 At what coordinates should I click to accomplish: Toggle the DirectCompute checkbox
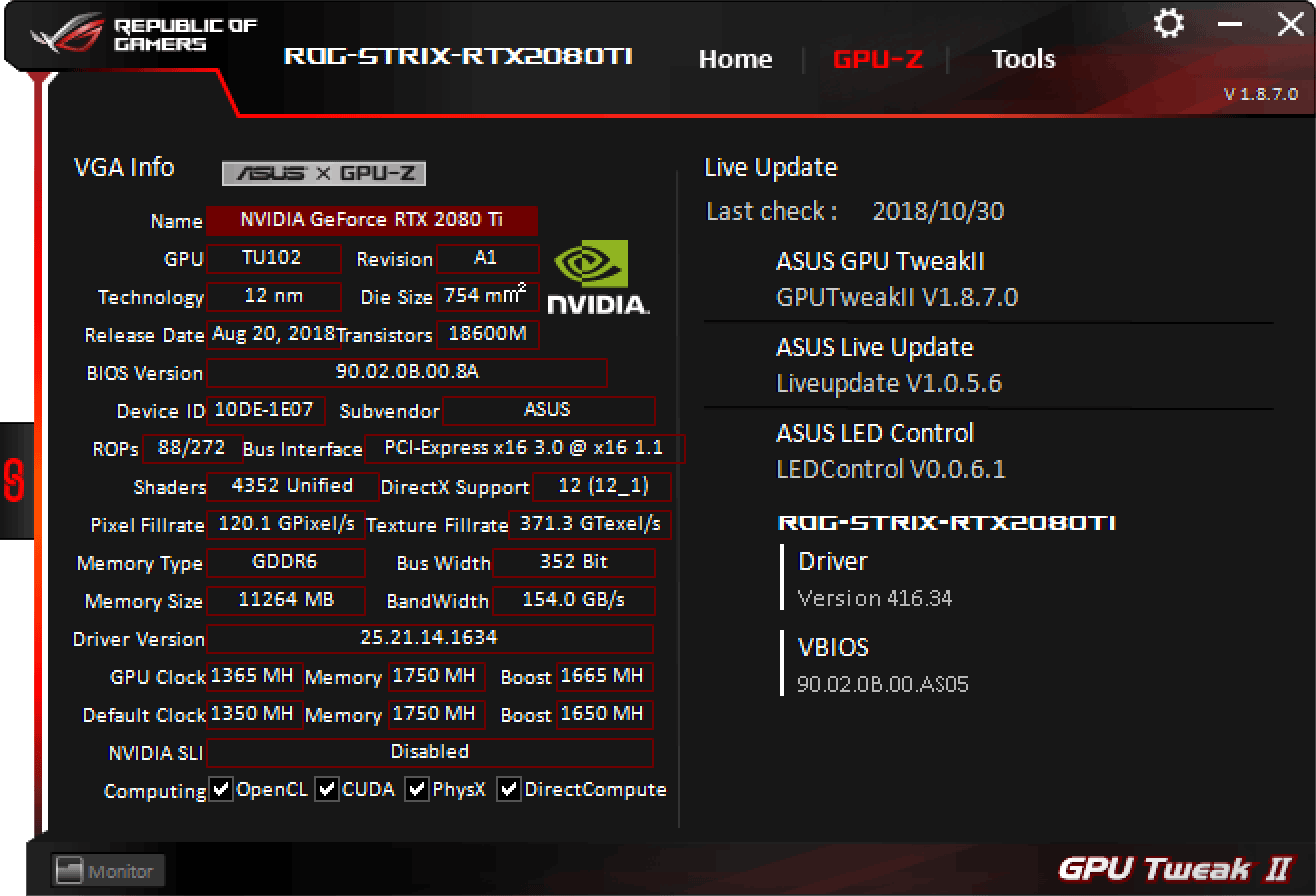509,789
